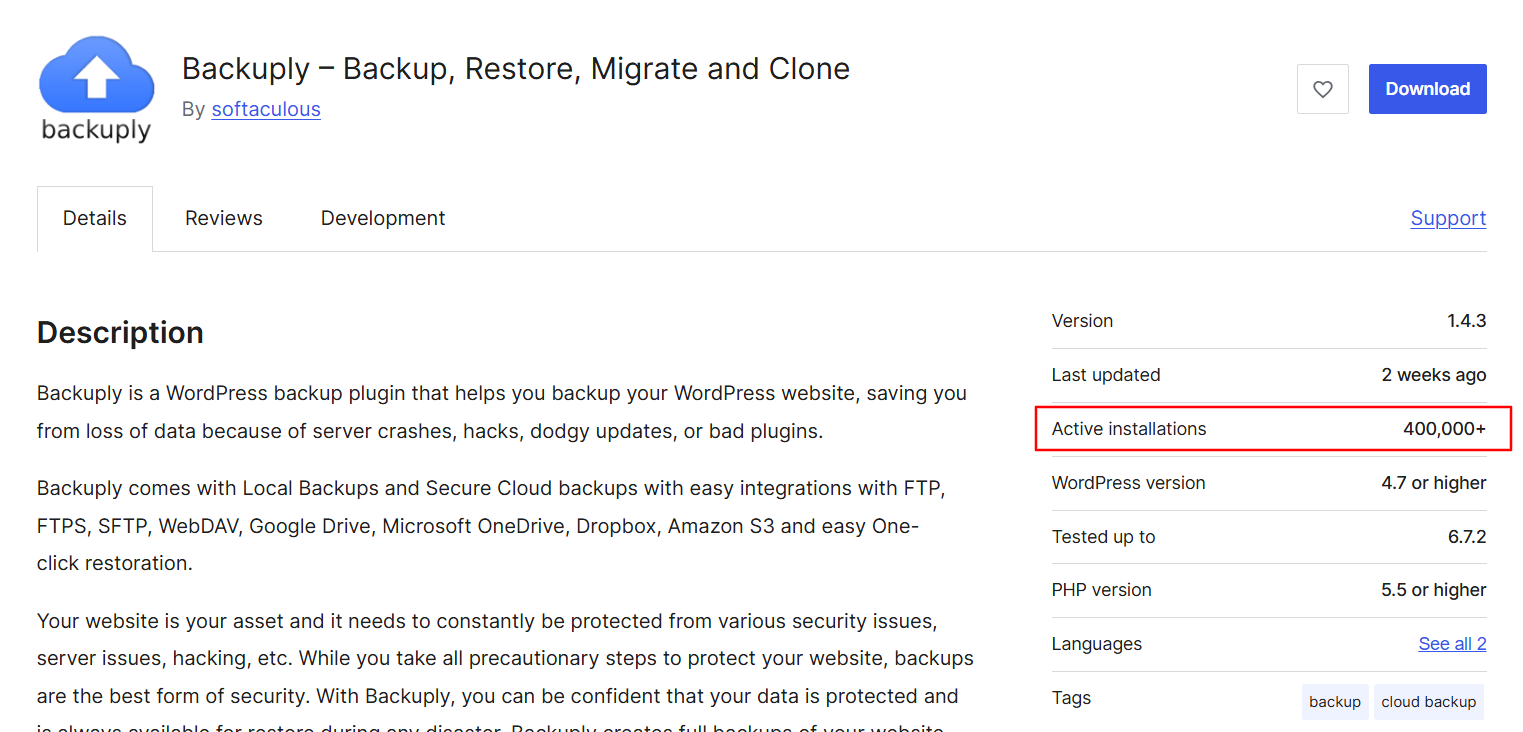
Task: Click the PHP version 5.5 or higher value
Action: 1434,590
